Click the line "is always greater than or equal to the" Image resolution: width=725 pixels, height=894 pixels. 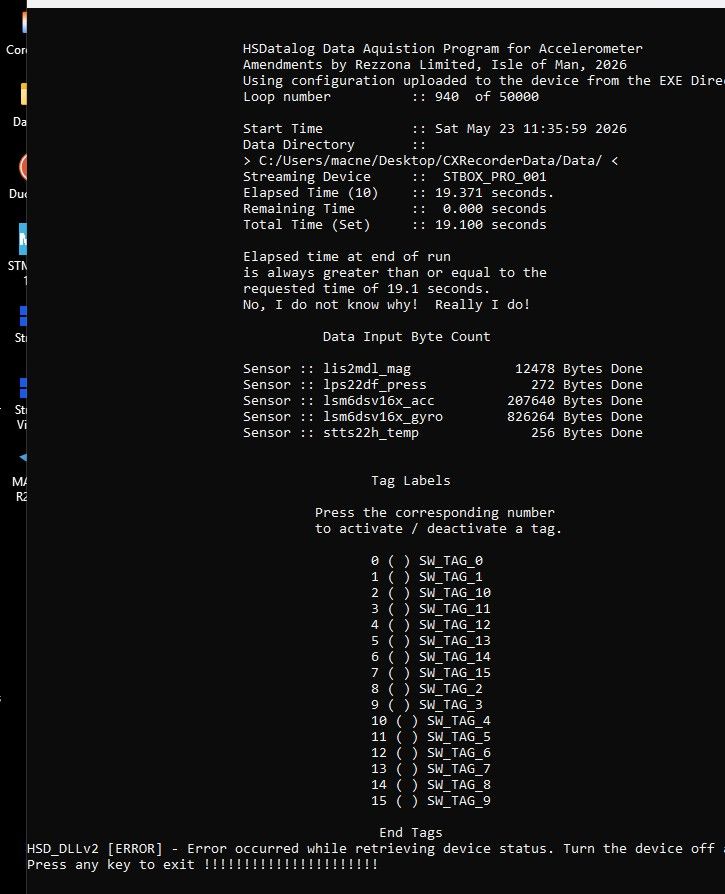pyautogui.click(x=395, y=273)
